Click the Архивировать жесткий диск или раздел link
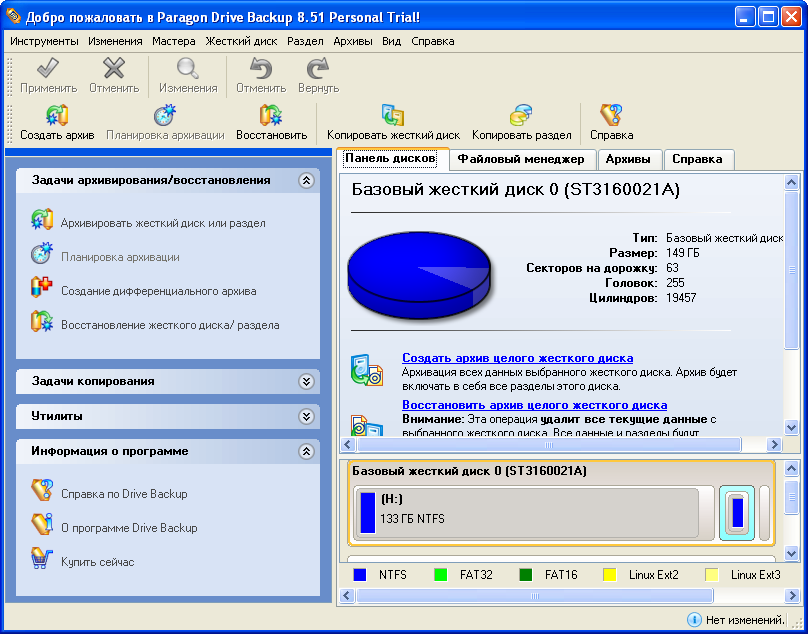This screenshot has height=634, width=808. (163, 223)
